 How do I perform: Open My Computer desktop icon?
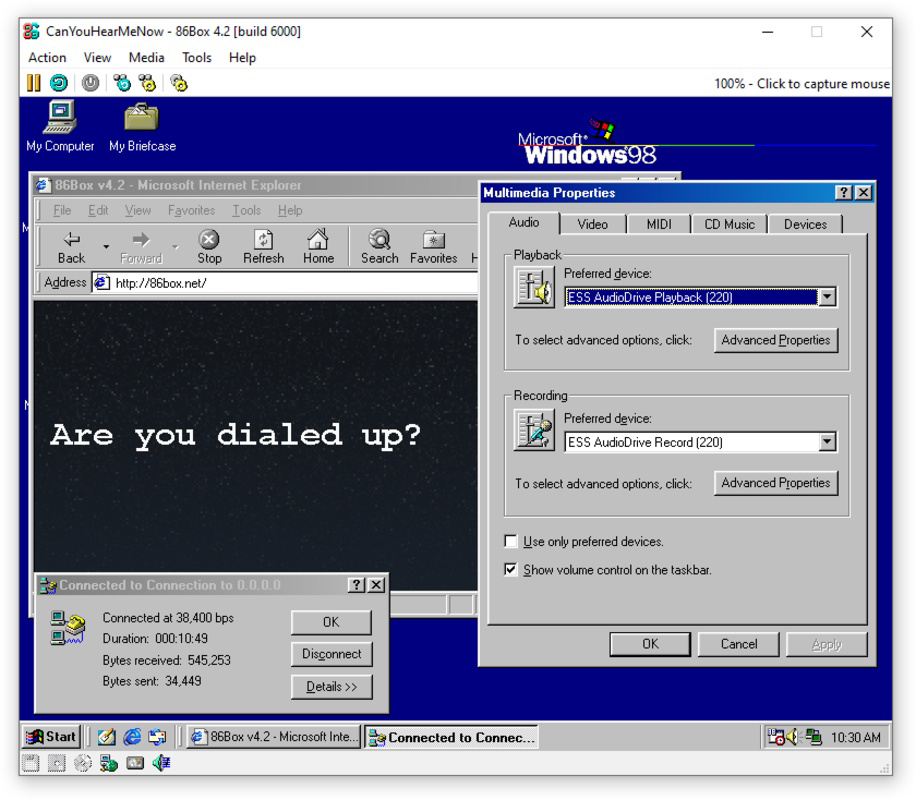[60, 126]
